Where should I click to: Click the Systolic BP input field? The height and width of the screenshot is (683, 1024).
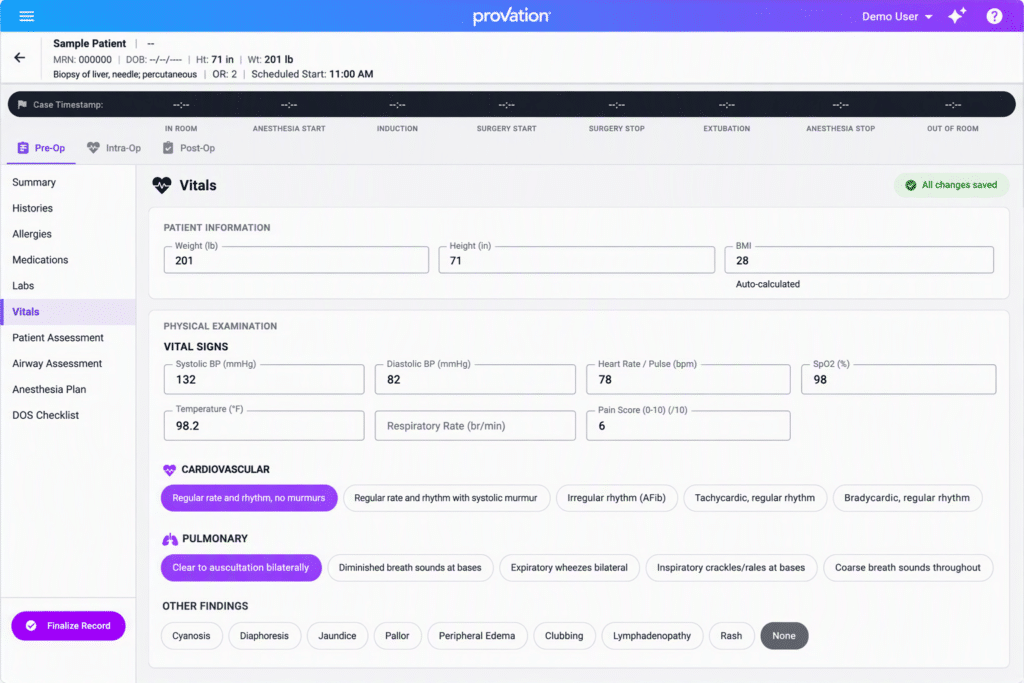pos(264,379)
